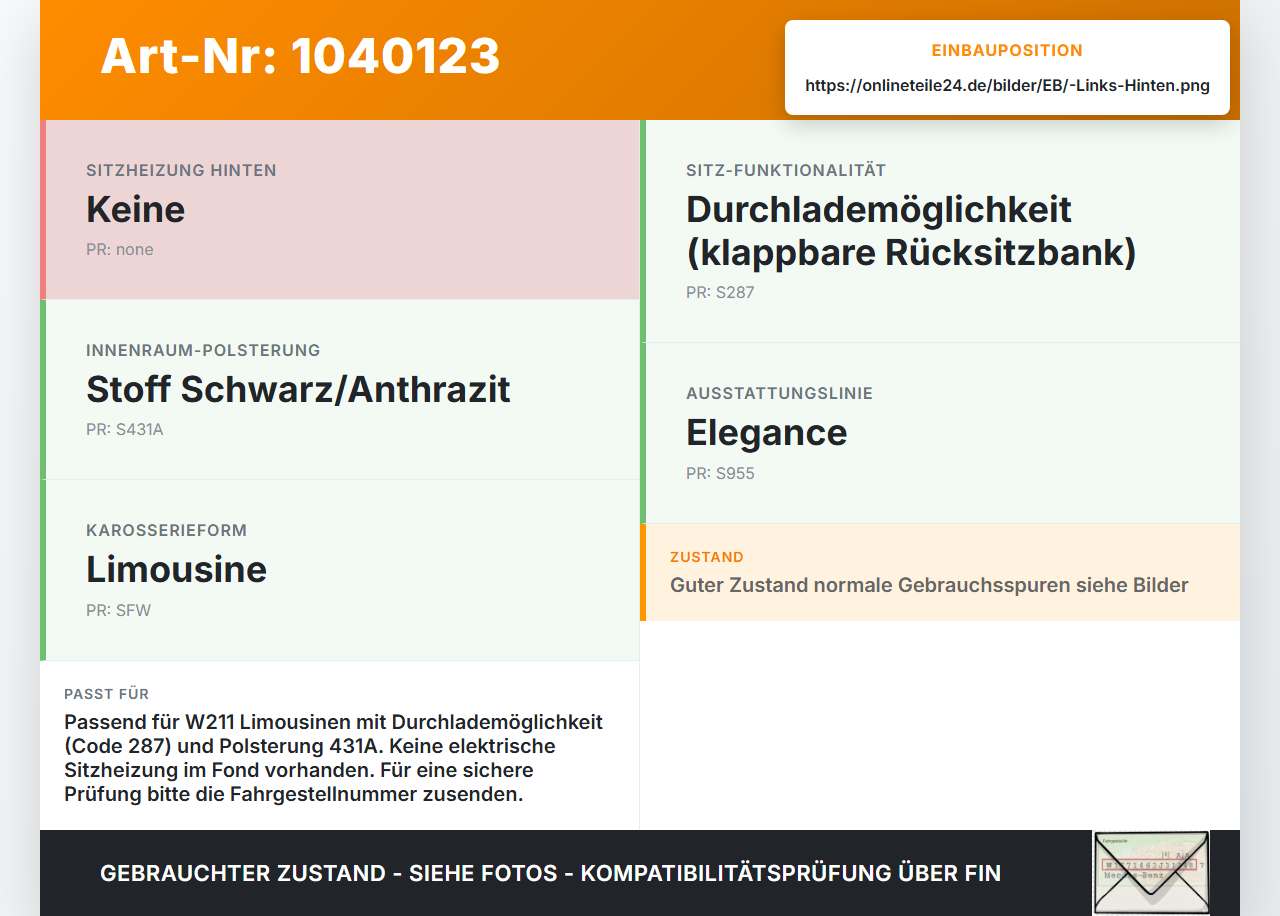Select the value 'Keine'

click(135, 209)
